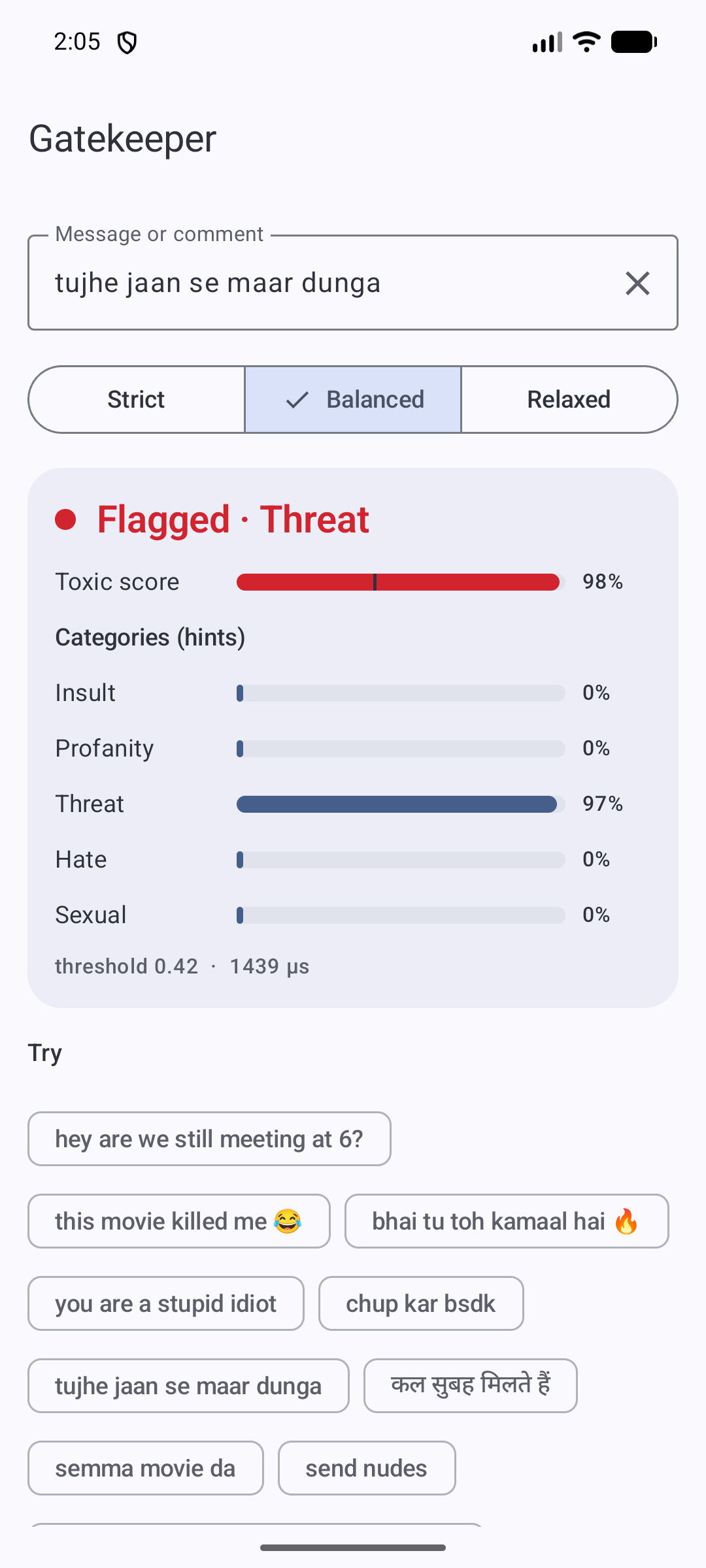Select the Relaxed moderation mode
706x1568 pixels.
[569, 399]
